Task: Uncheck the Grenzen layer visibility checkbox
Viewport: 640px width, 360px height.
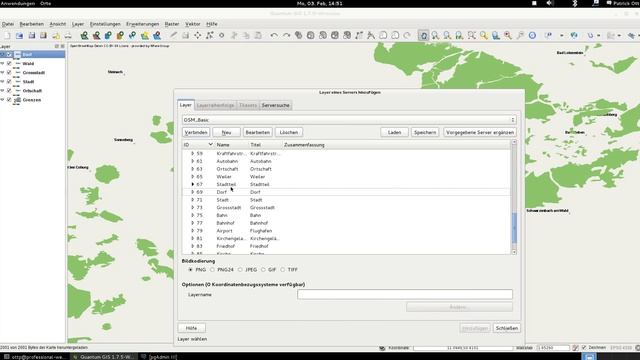Action: [9, 99]
